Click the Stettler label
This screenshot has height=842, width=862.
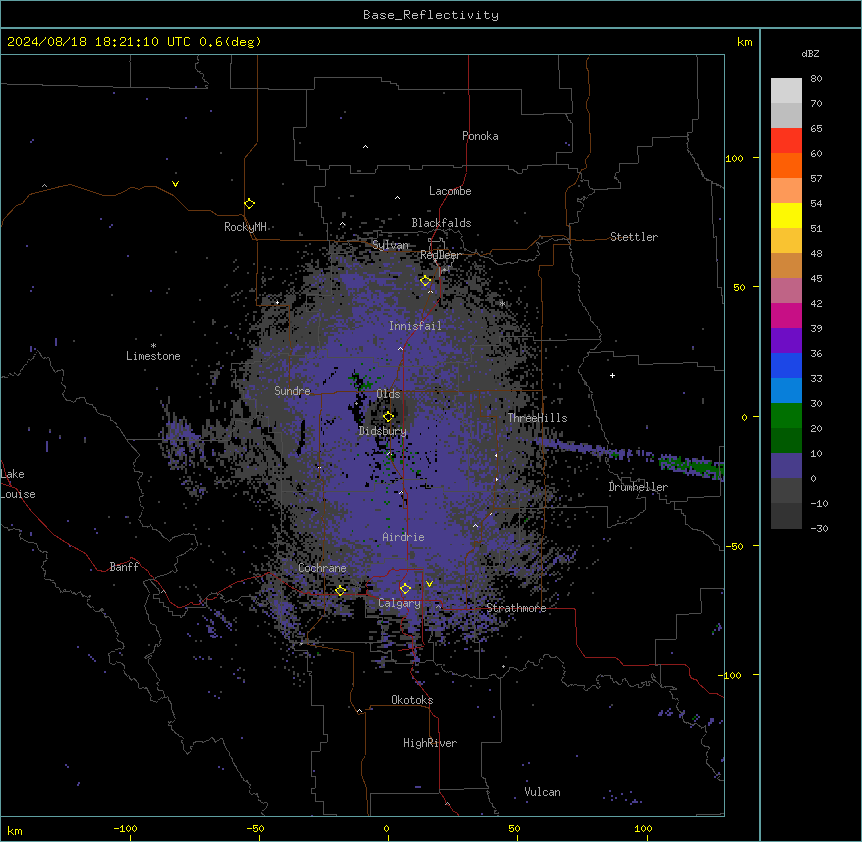point(634,237)
